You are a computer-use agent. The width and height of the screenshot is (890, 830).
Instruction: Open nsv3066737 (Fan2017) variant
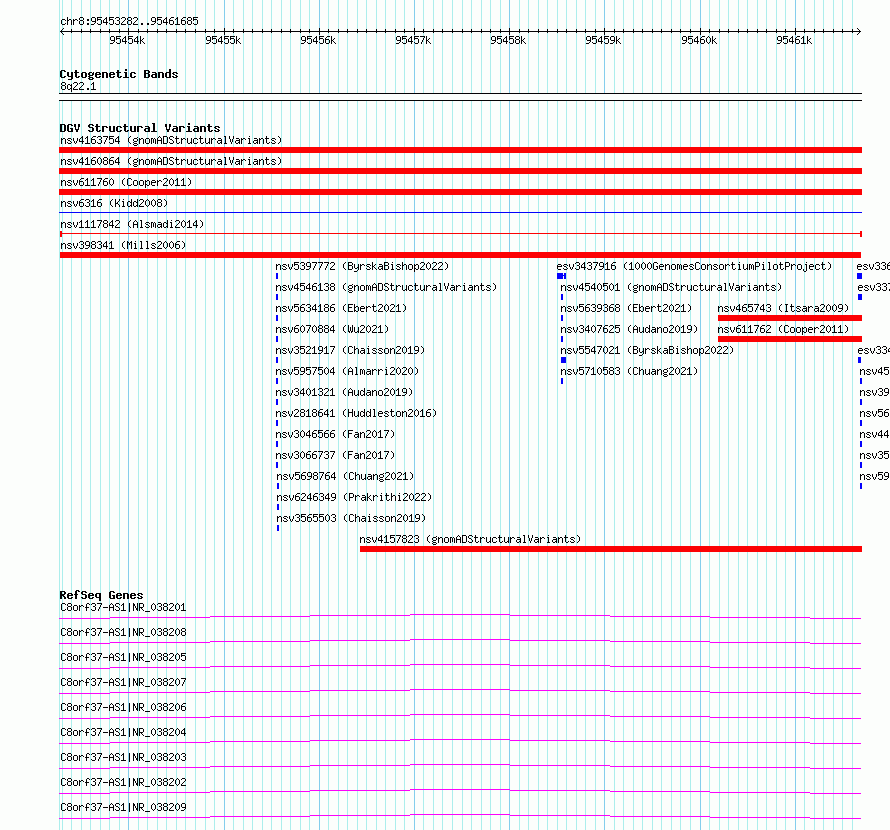(x=335, y=455)
